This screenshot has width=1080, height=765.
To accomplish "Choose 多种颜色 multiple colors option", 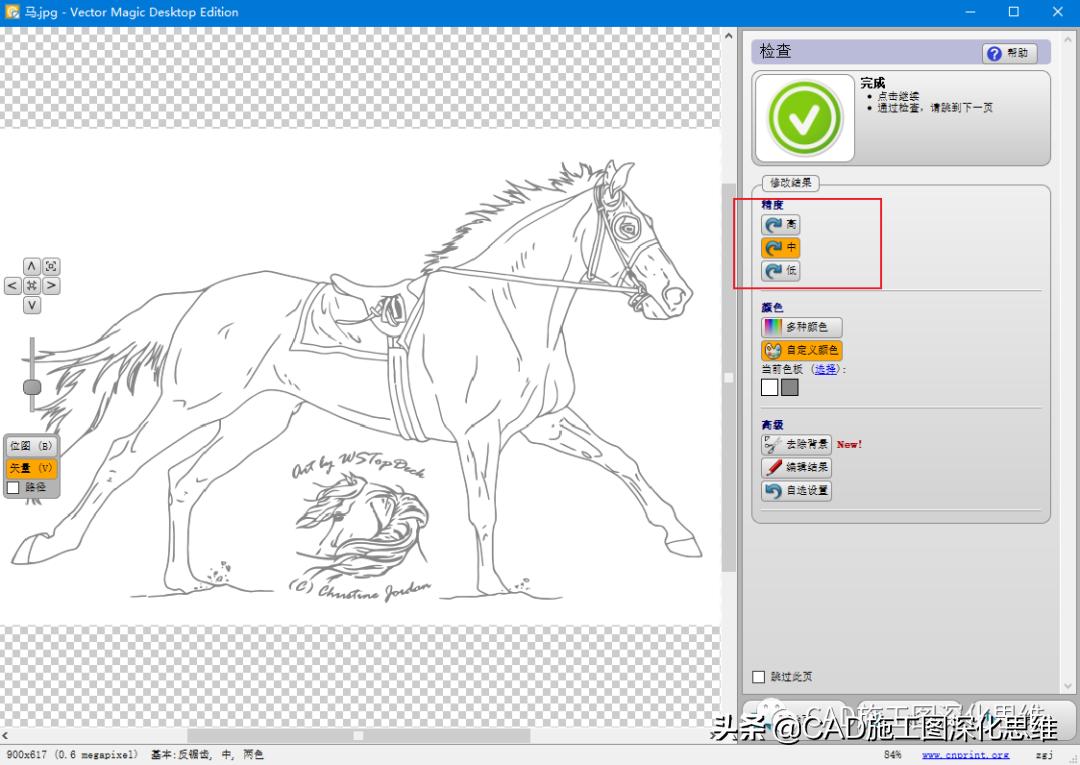I will pos(801,327).
